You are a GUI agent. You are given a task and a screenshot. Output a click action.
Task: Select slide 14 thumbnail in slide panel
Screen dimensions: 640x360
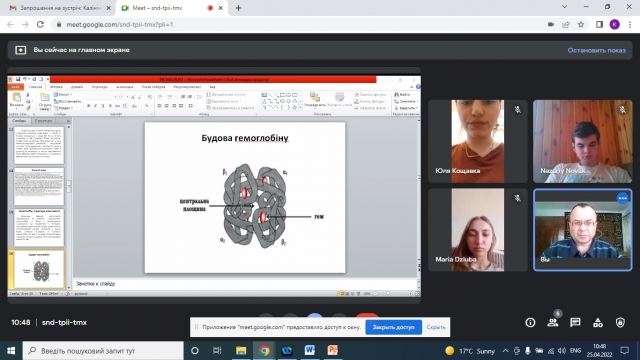point(39,186)
